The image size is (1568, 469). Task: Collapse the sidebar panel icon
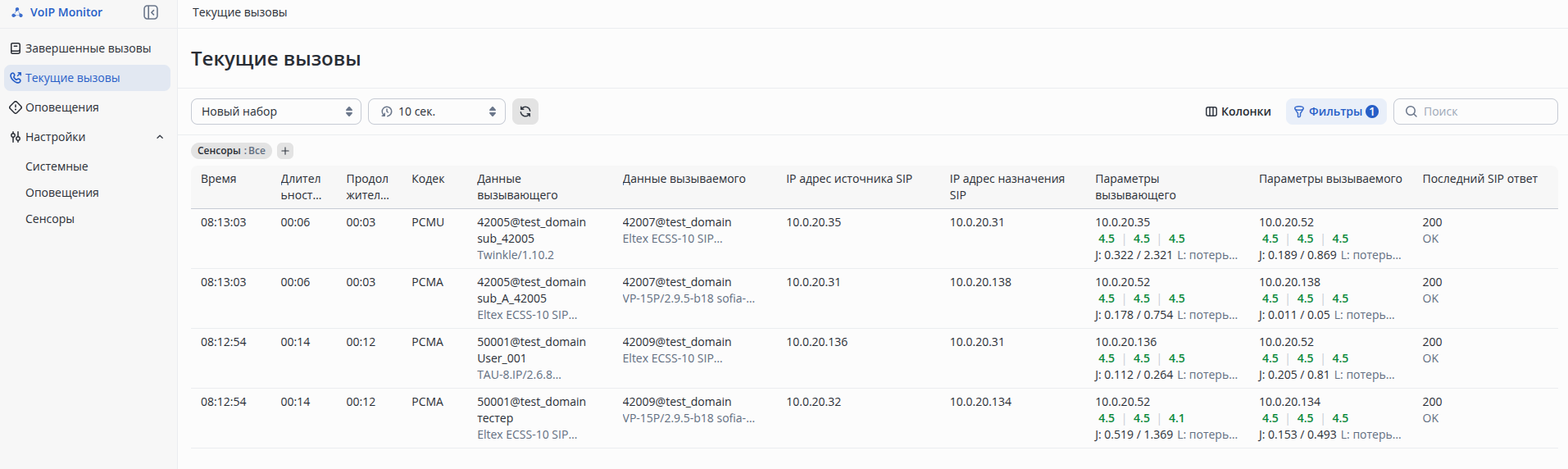pos(151,12)
